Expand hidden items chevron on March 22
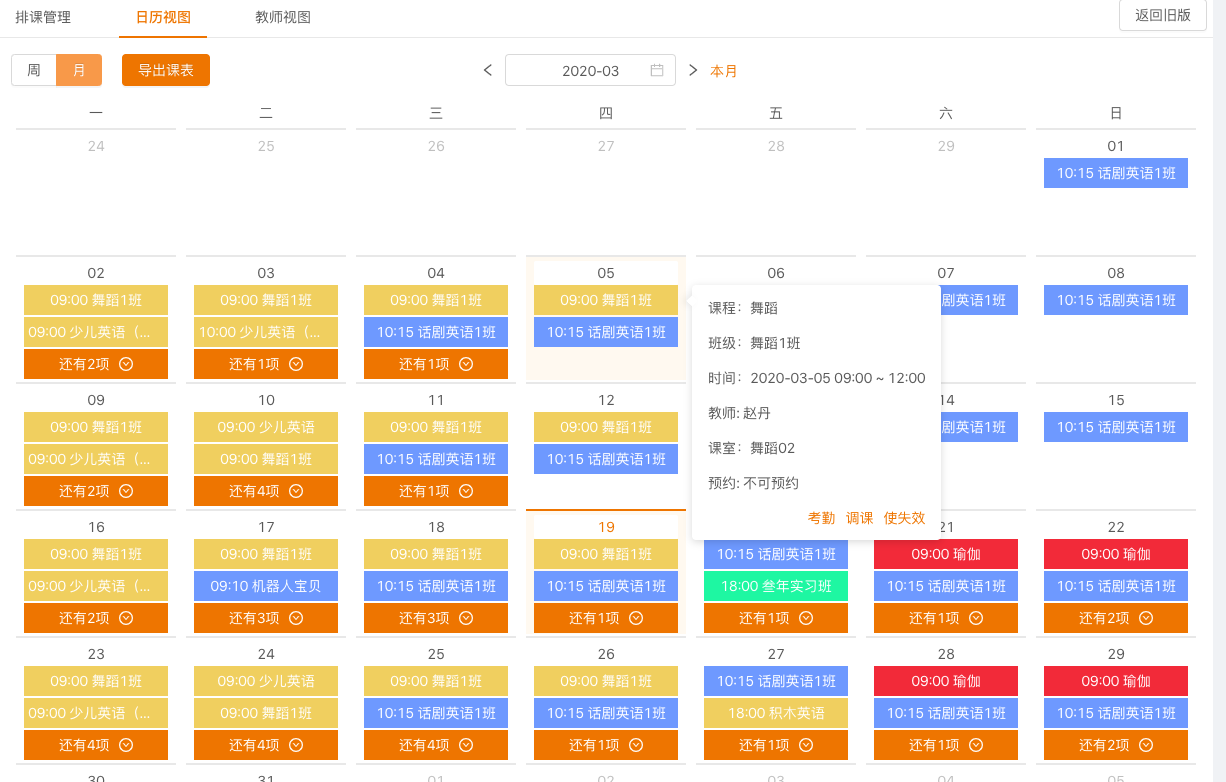Image resolution: width=1226 pixels, height=782 pixels. [x=1146, y=618]
